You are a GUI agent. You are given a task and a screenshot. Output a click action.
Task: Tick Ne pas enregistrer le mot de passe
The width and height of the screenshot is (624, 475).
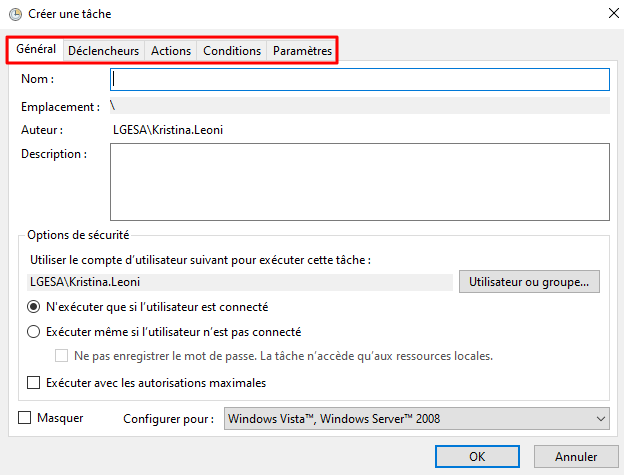click(62, 356)
